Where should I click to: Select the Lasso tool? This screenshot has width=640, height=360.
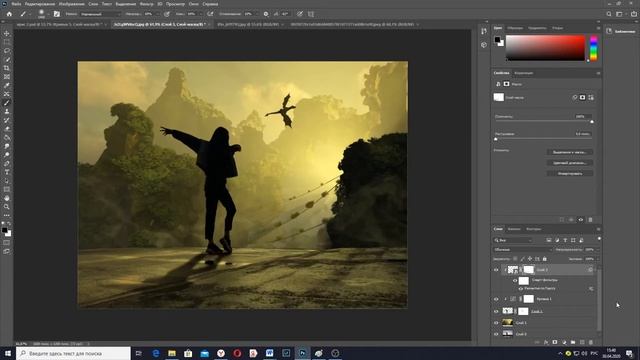click(7, 51)
